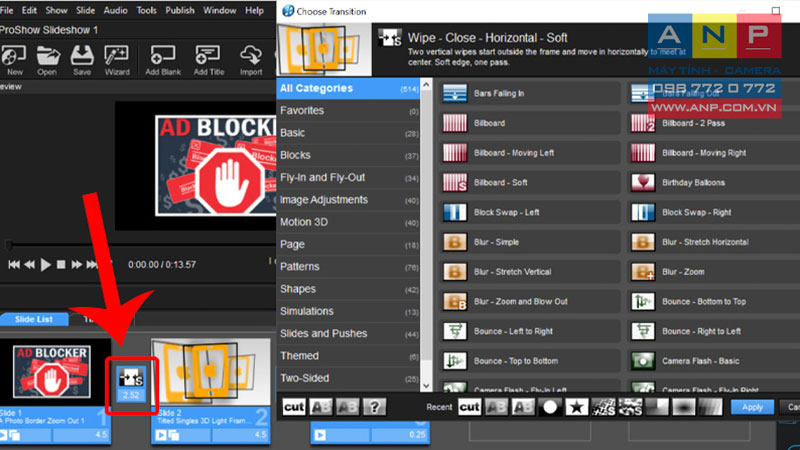Select the Fly-In and Fly-Out category
The width and height of the screenshot is (800, 450).
tap(348, 177)
